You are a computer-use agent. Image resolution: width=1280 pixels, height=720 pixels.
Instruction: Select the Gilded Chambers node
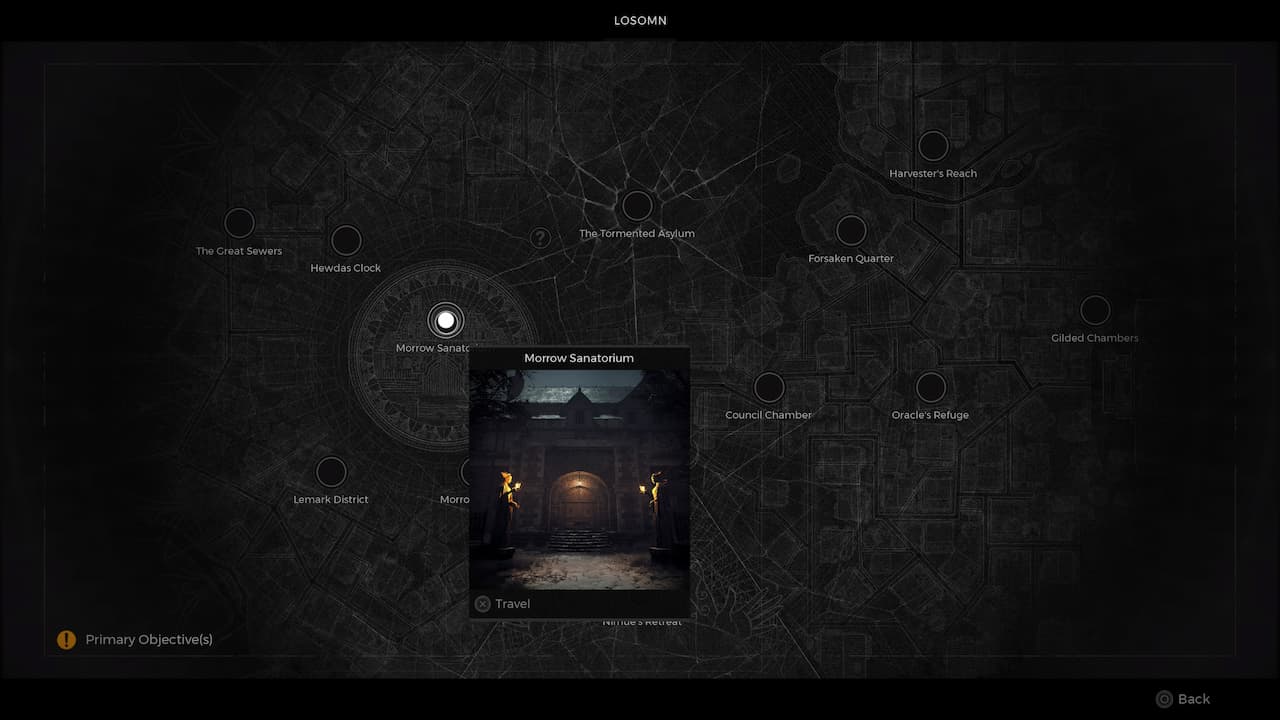[1095, 310]
